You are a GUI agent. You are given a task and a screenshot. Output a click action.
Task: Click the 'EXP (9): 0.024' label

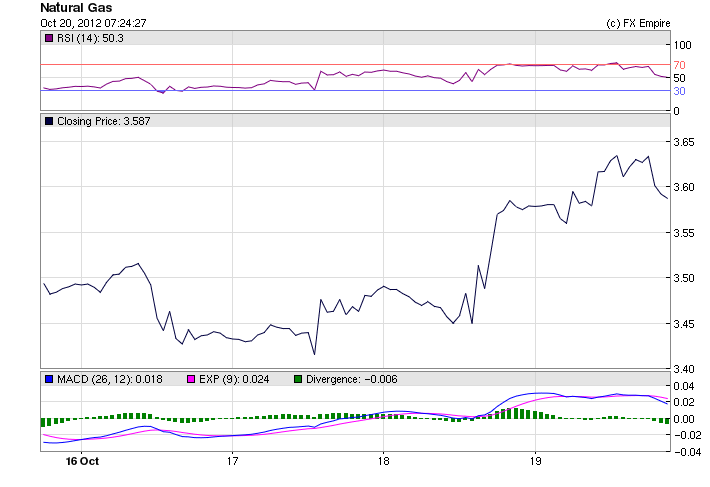coord(234,379)
